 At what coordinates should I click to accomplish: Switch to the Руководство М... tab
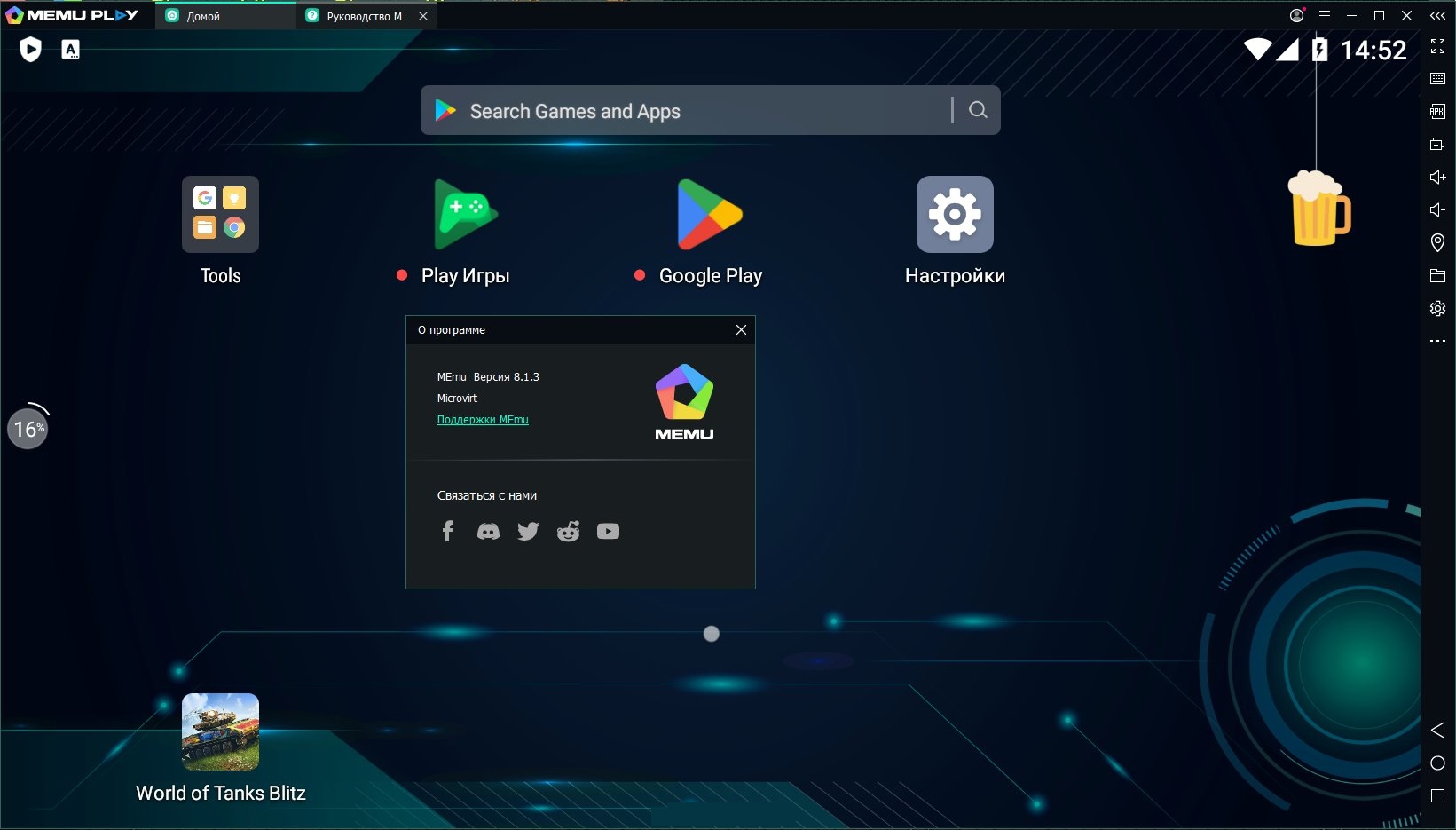[367, 16]
